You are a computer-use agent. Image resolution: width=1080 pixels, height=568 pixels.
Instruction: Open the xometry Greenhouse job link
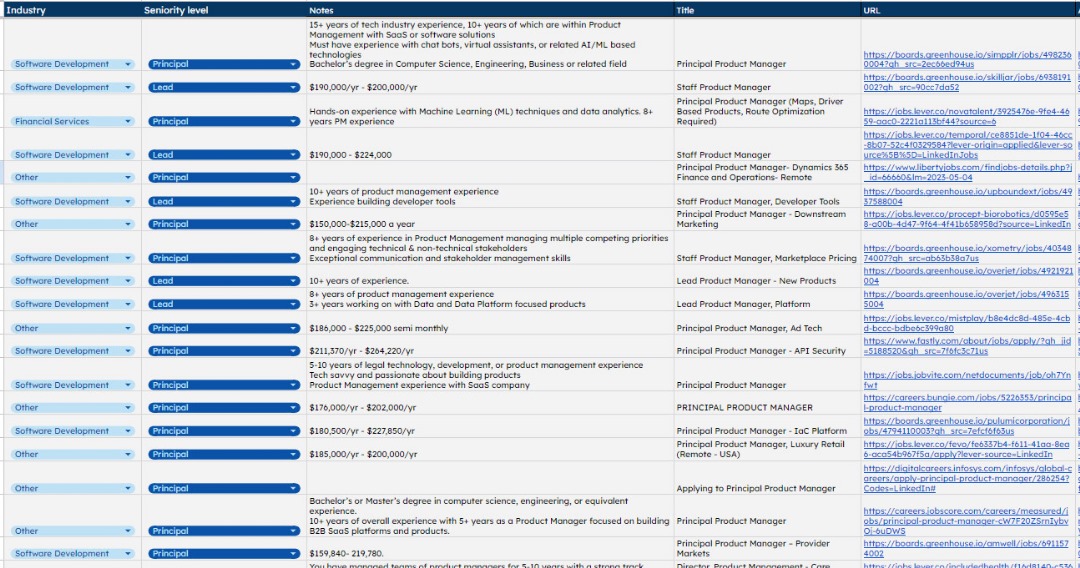[968, 253]
